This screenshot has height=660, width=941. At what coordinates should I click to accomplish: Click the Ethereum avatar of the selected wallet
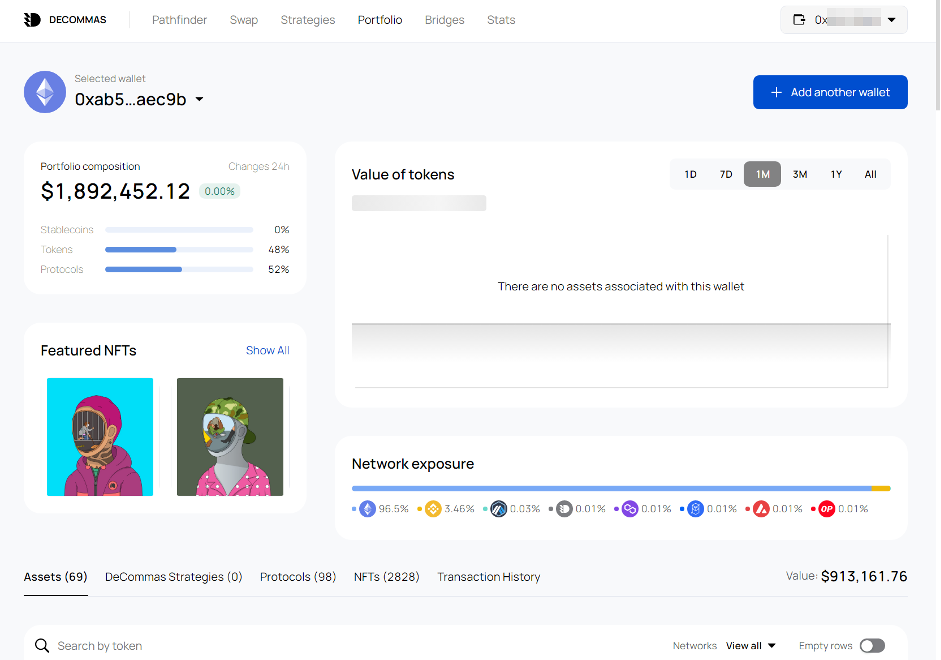(45, 92)
